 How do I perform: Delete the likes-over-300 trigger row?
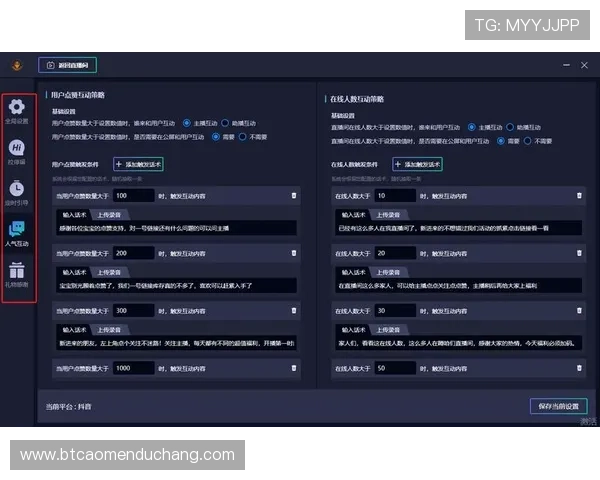(x=294, y=310)
